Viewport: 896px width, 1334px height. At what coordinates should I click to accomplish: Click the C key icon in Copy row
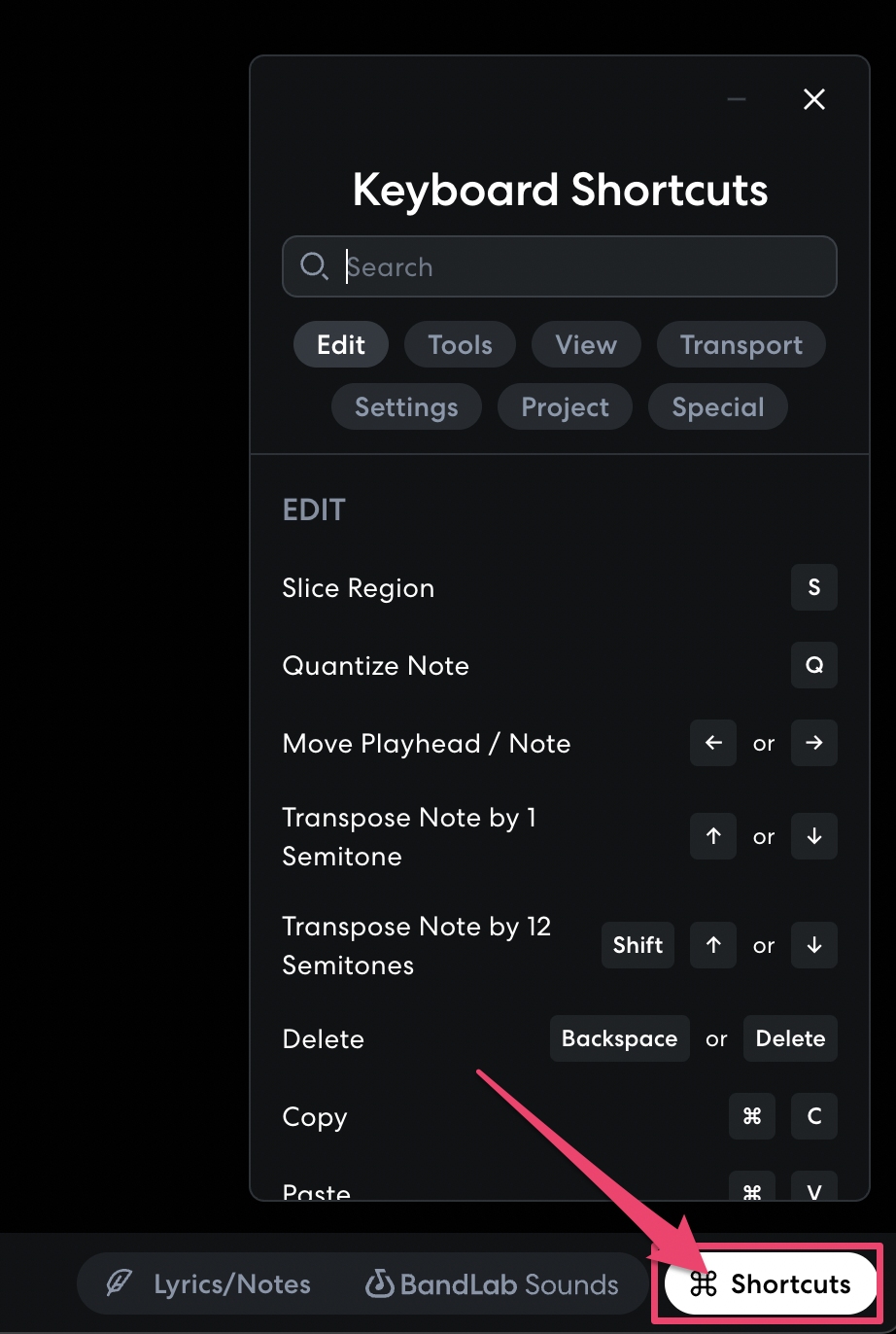(x=814, y=1116)
